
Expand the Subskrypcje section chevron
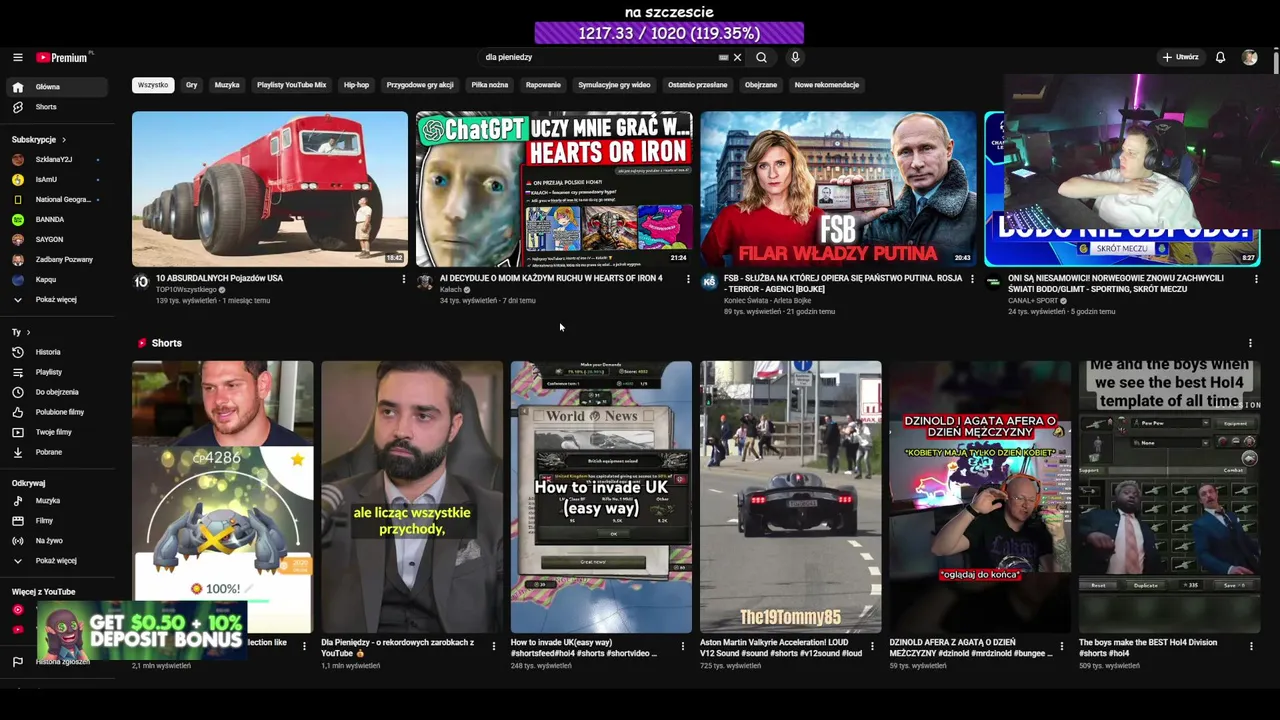coord(64,140)
